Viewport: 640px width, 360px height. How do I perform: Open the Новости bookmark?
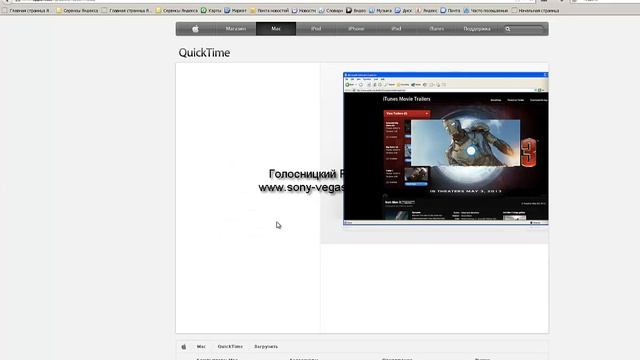304,10
